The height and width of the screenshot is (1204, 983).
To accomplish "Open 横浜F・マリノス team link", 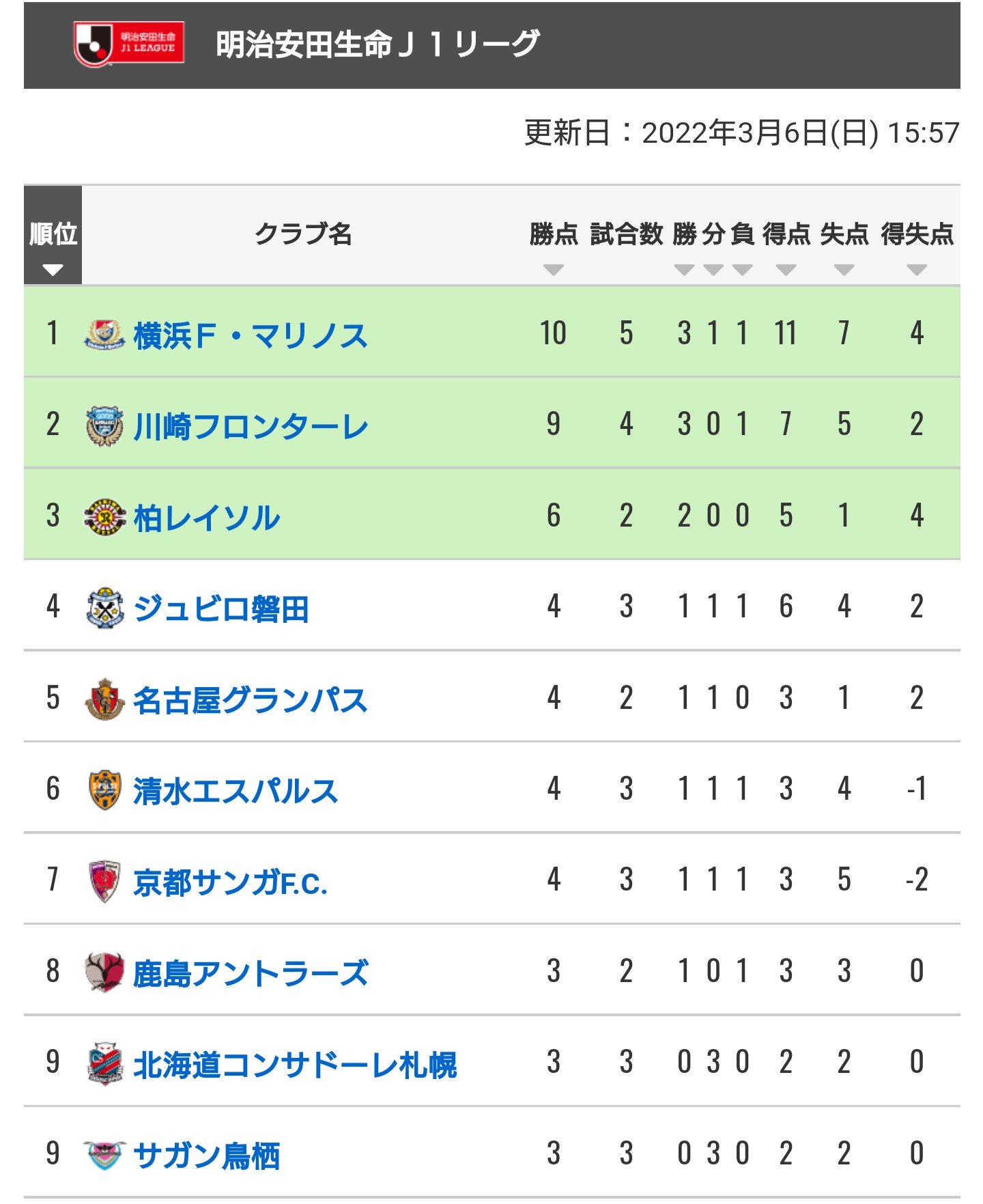I will click(x=251, y=336).
